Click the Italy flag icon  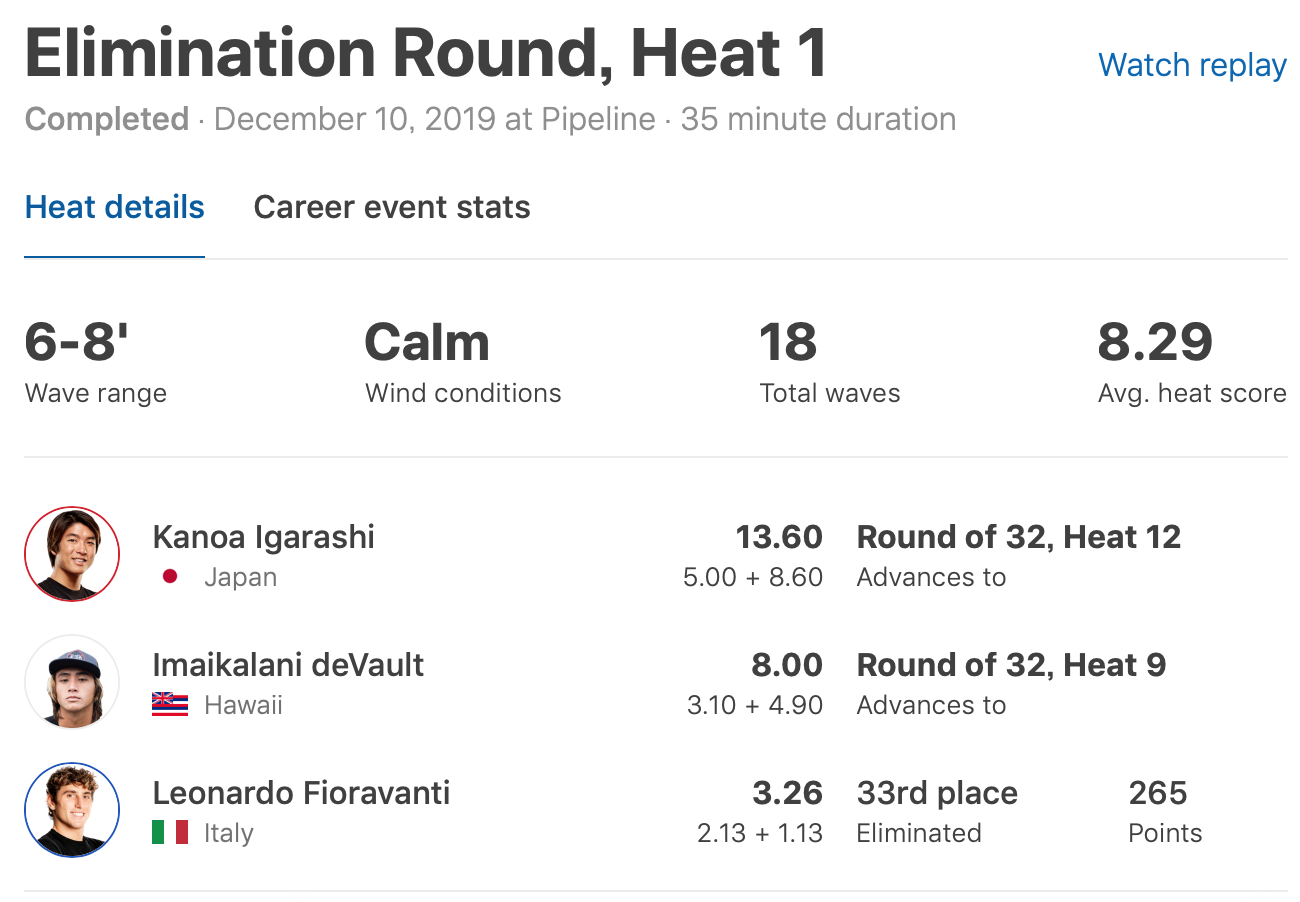pos(170,833)
